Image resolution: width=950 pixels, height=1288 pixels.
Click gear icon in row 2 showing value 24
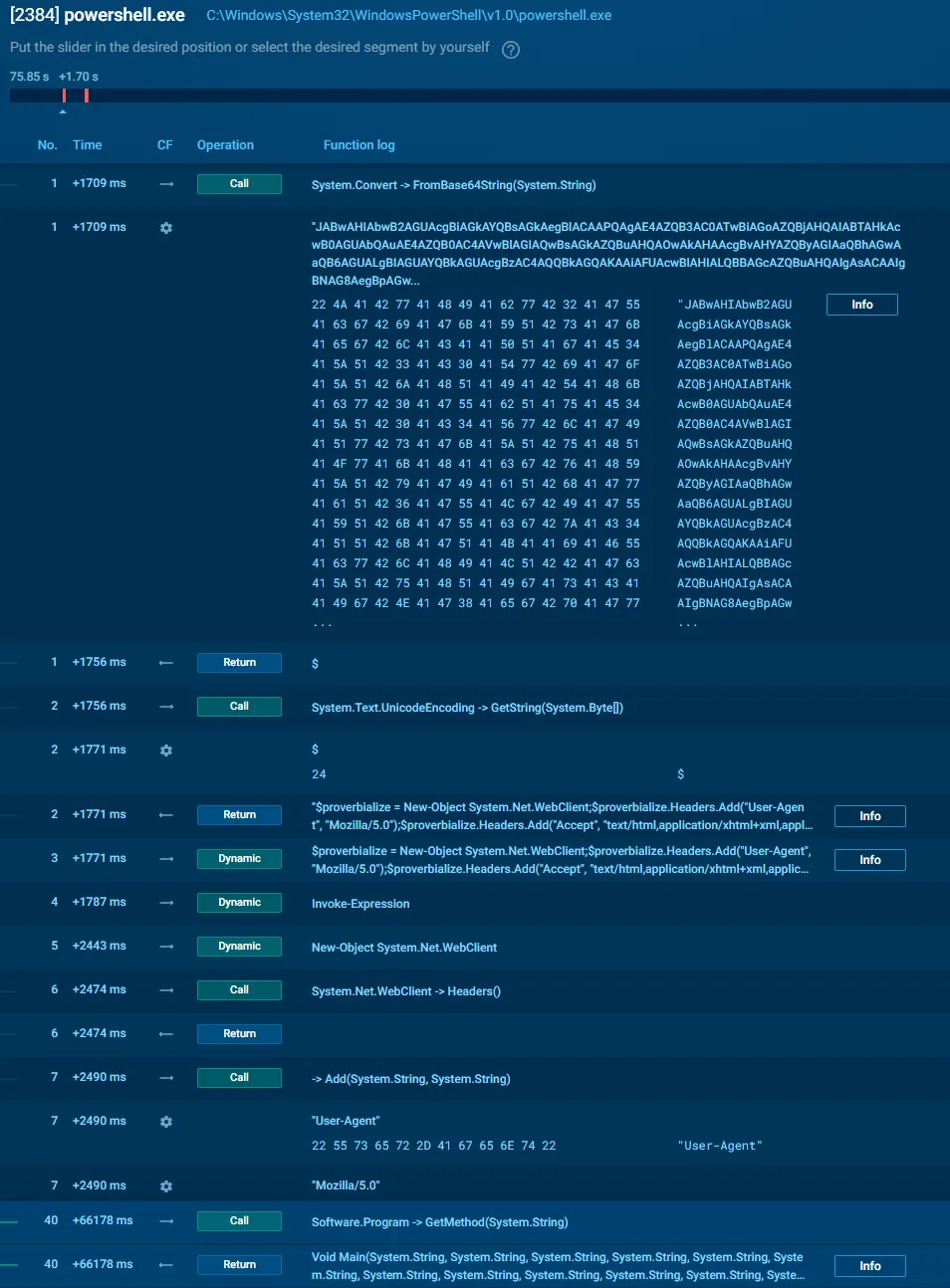pos(166,751)
